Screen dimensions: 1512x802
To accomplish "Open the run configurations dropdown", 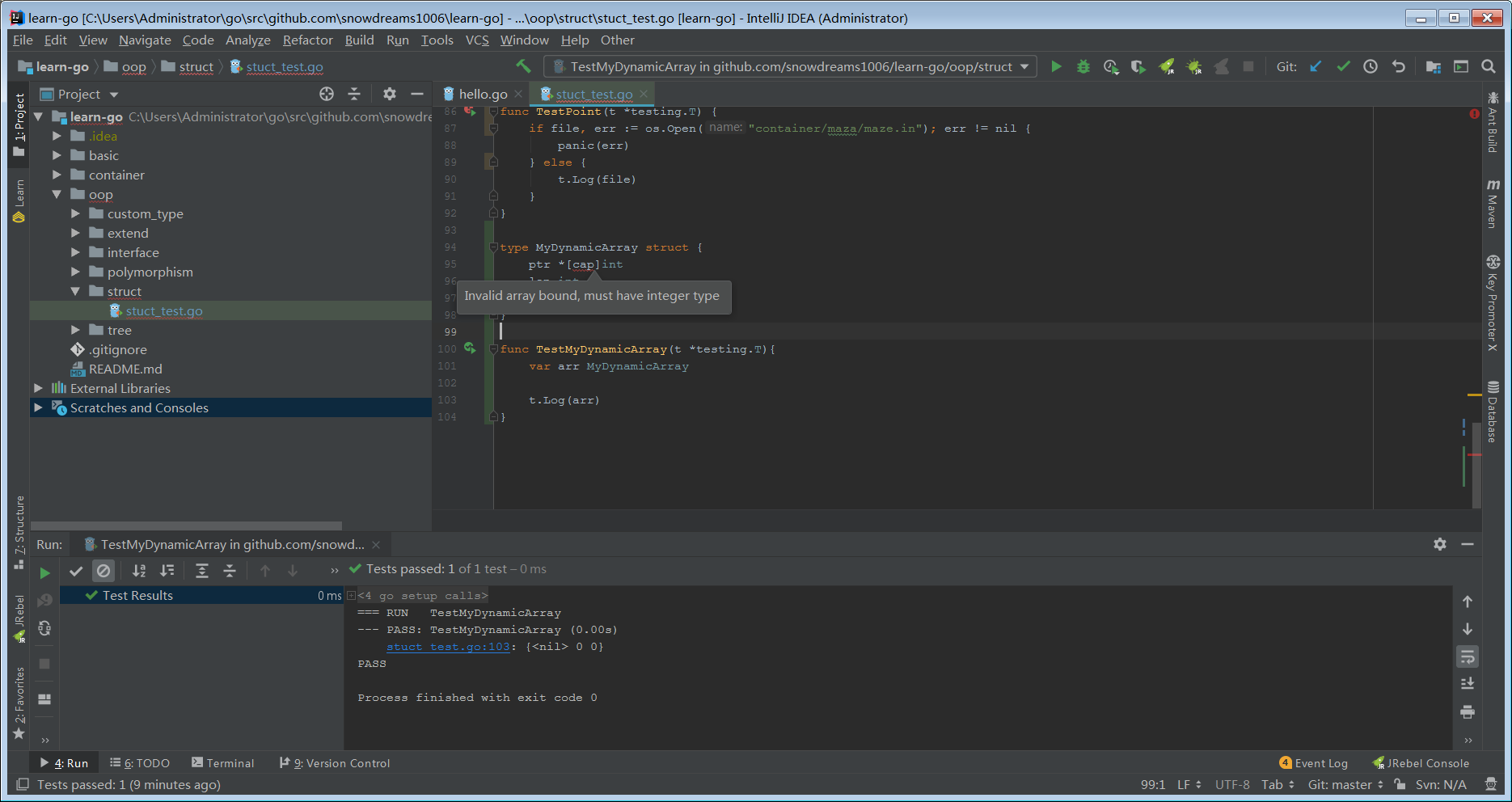I will [1024, 66].
